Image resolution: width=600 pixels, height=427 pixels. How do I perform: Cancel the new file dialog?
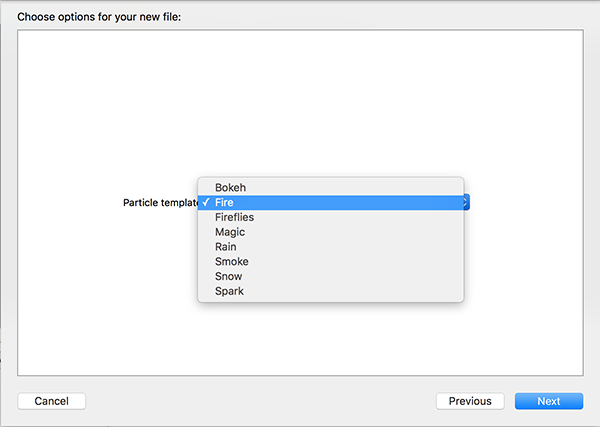(52, 401)
